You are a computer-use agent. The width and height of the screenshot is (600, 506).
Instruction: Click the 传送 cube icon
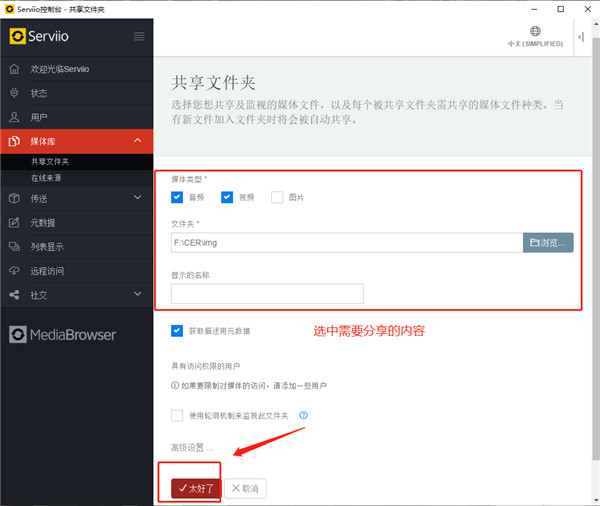point(14,198)
